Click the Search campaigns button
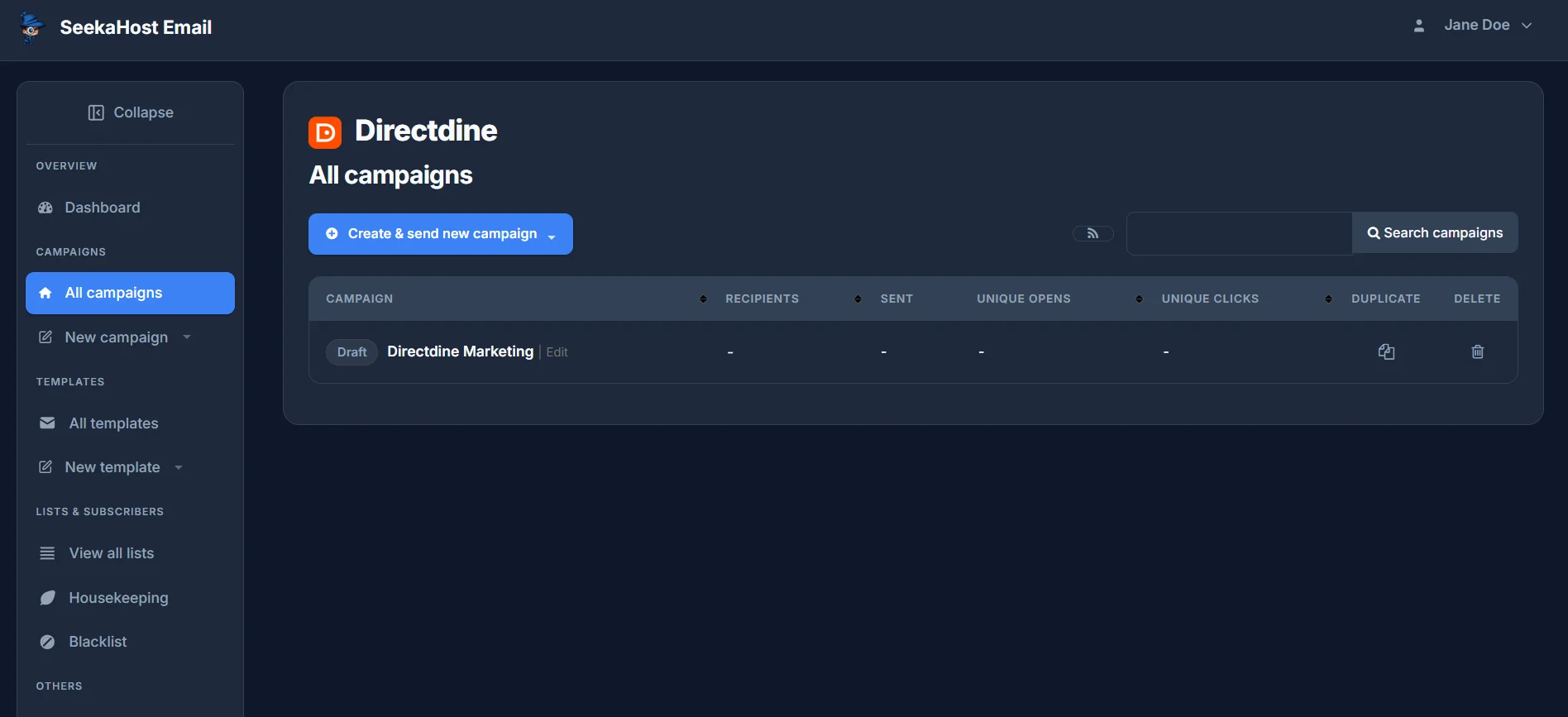 tap(1435, 233)
